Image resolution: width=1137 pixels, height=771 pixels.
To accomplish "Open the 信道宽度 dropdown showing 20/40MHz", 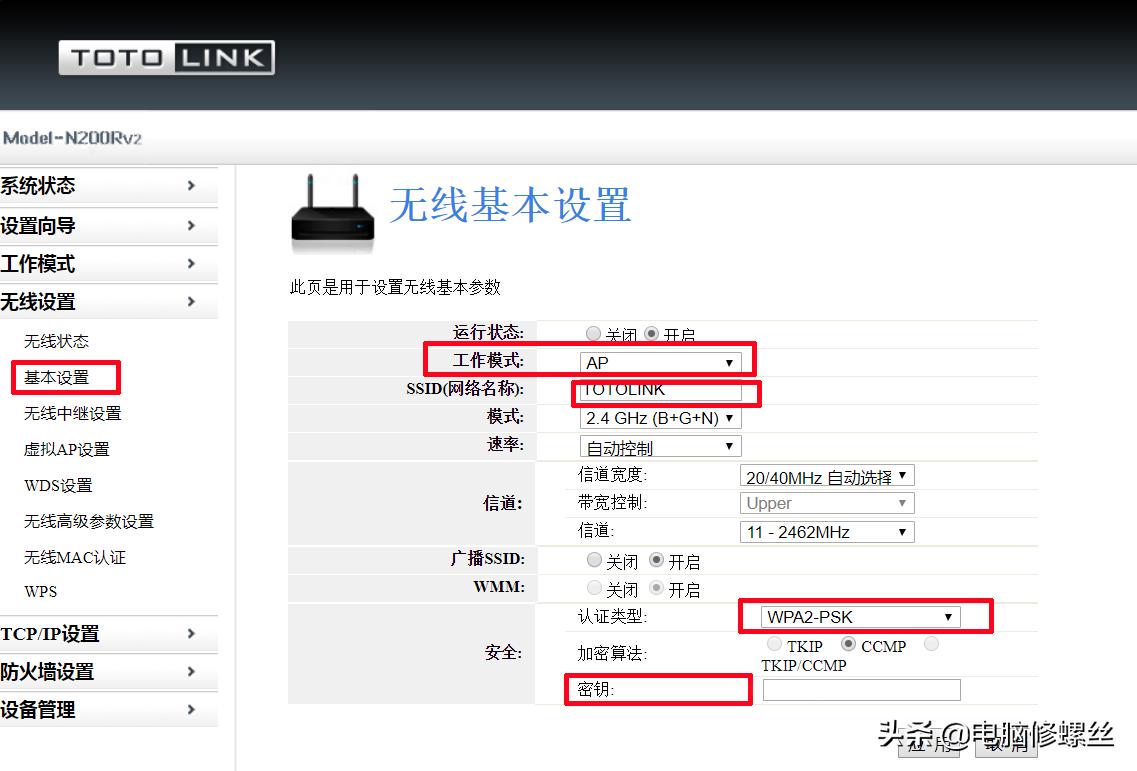I will pyautogui.click(x=826, y=475).
